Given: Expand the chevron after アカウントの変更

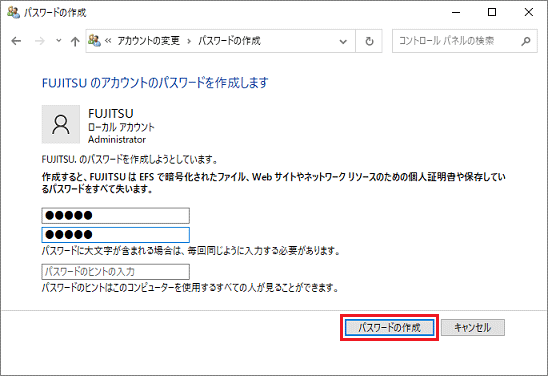Looking at the screenshot, I should (189, 41).
